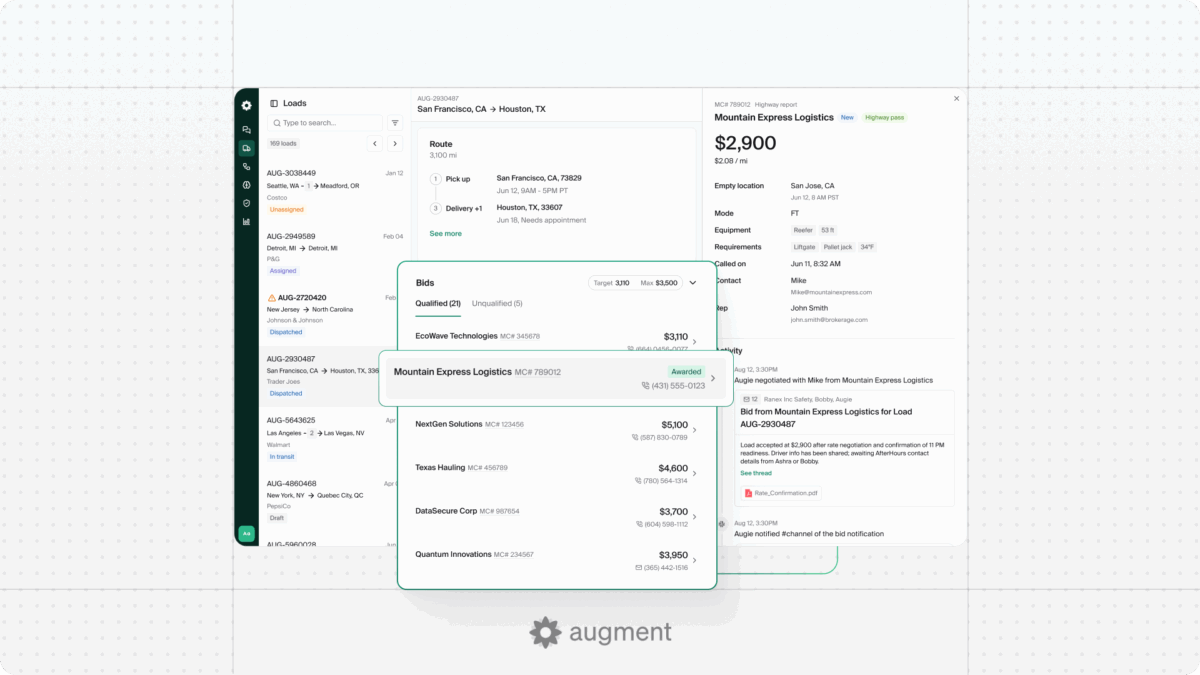Click phone icon beside (587) 830-0789
Viewport: 1200px width, 675px height.
635,437
